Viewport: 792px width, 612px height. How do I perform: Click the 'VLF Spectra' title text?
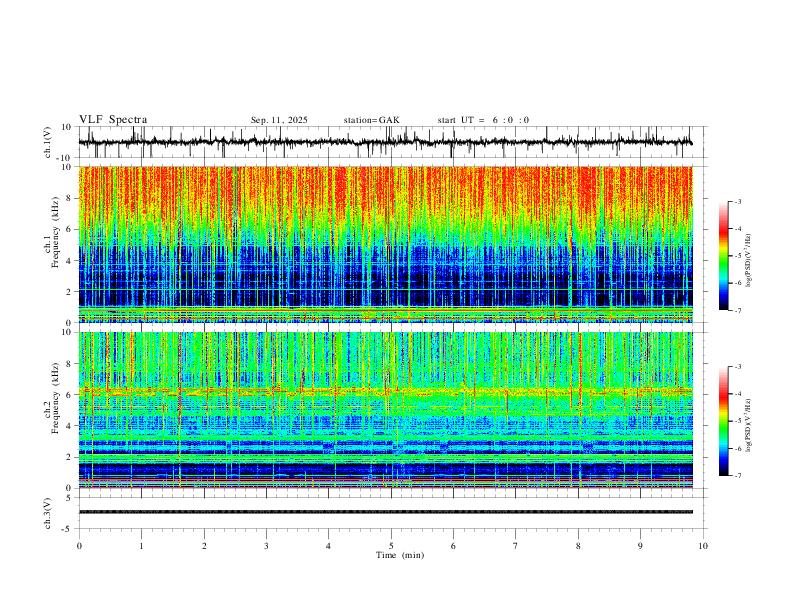click(x=113, y=120)
